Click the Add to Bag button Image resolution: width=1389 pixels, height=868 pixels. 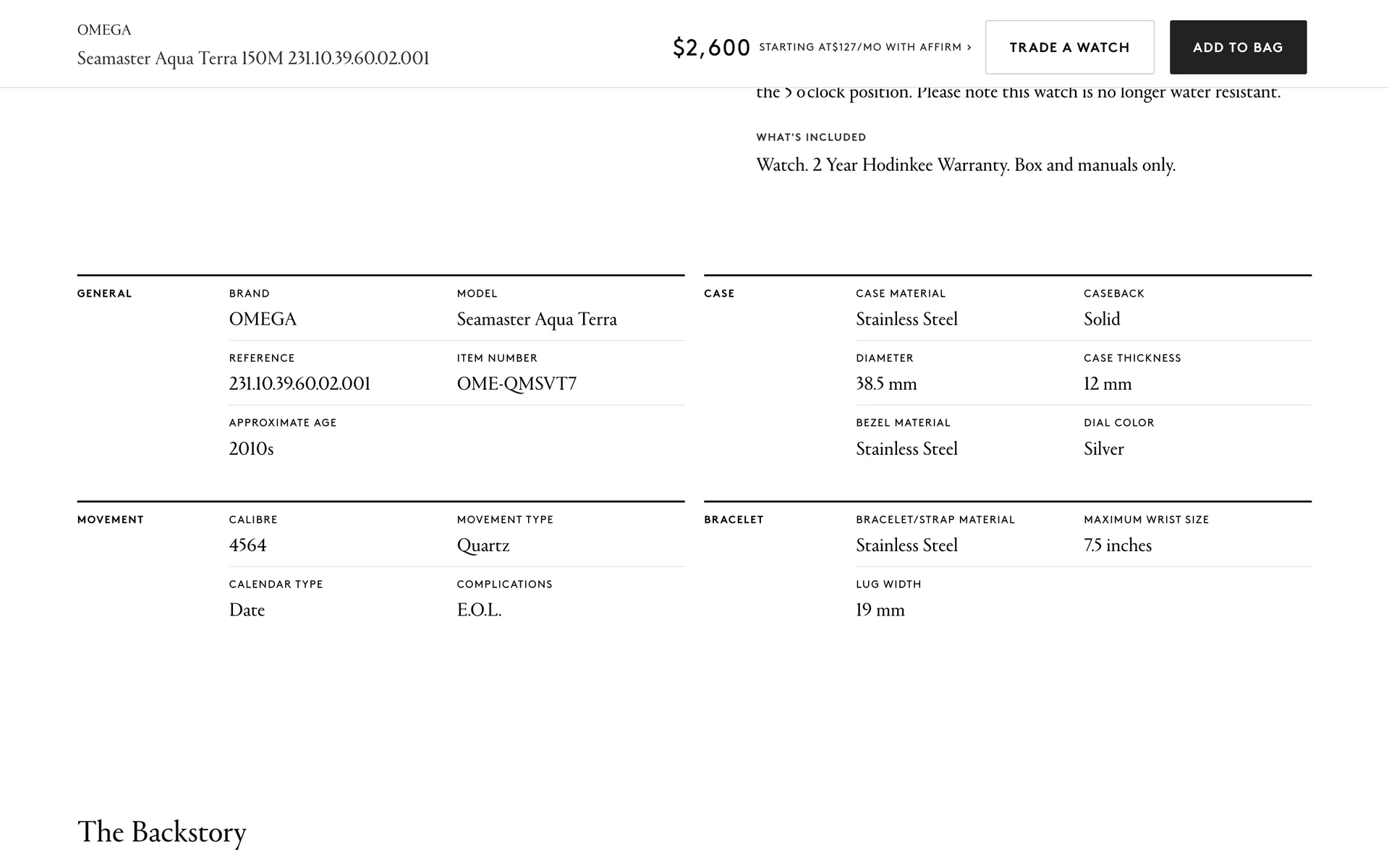tap(1238, 47)
